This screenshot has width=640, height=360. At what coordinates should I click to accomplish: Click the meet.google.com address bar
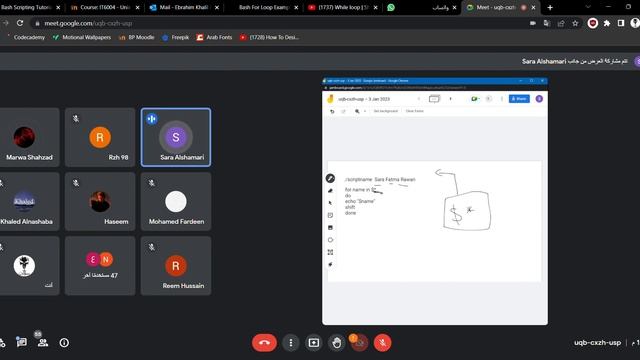point(278,23)
